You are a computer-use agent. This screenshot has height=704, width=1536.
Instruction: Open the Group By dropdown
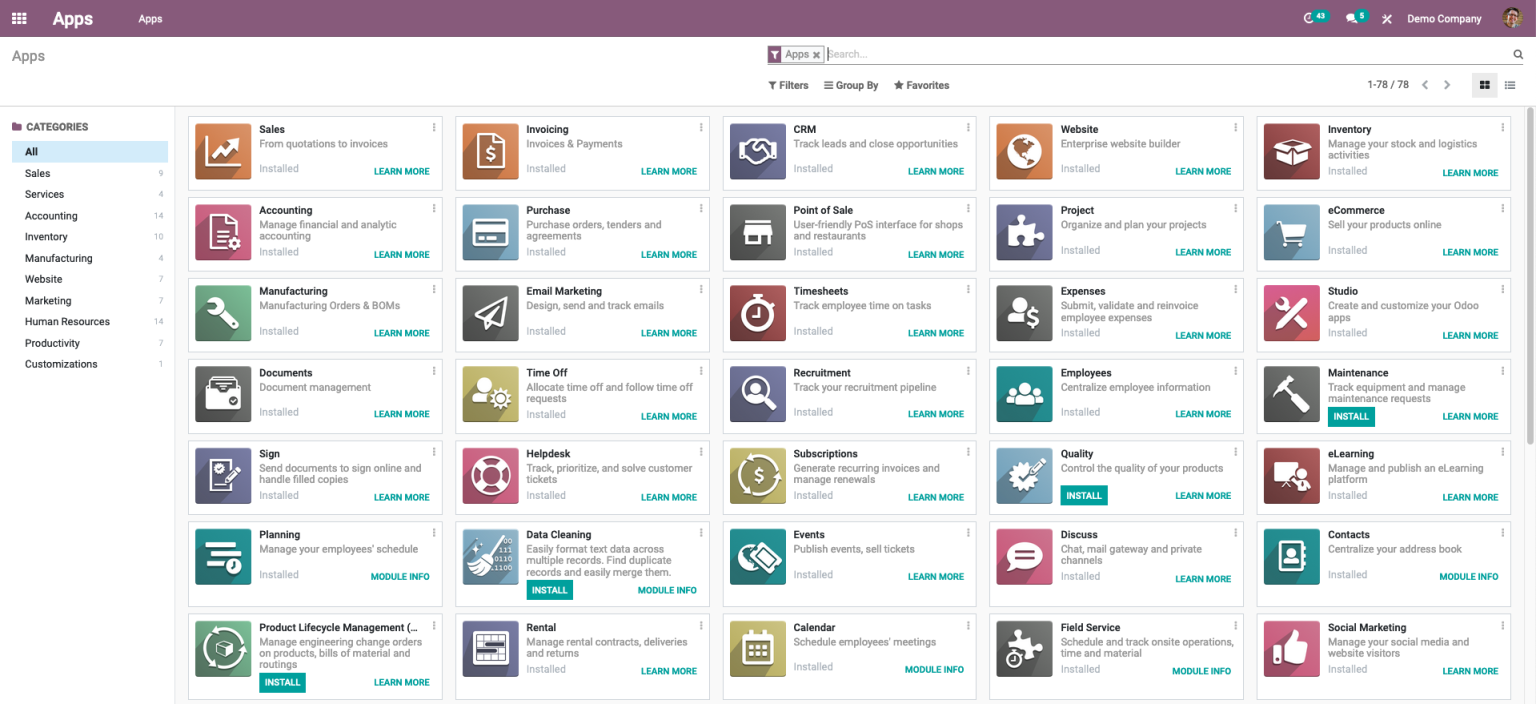pos(851,85)
